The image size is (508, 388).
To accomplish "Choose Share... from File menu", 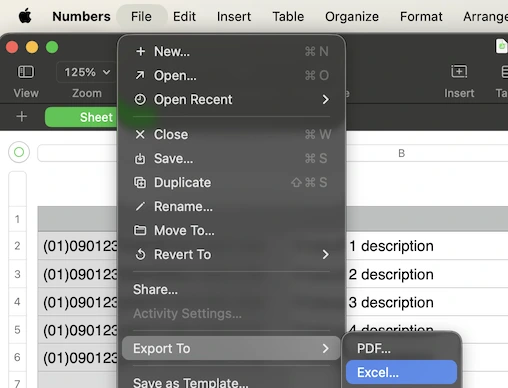I will point(231,289).
